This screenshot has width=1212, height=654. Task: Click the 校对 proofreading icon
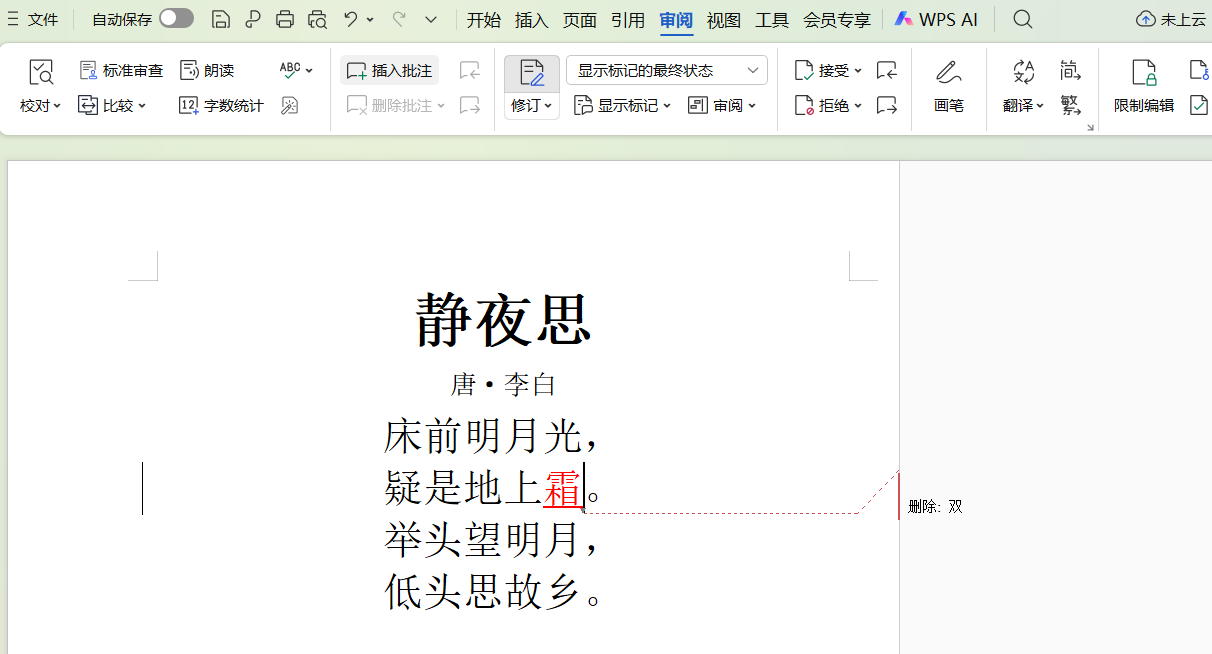pos(41,73)
